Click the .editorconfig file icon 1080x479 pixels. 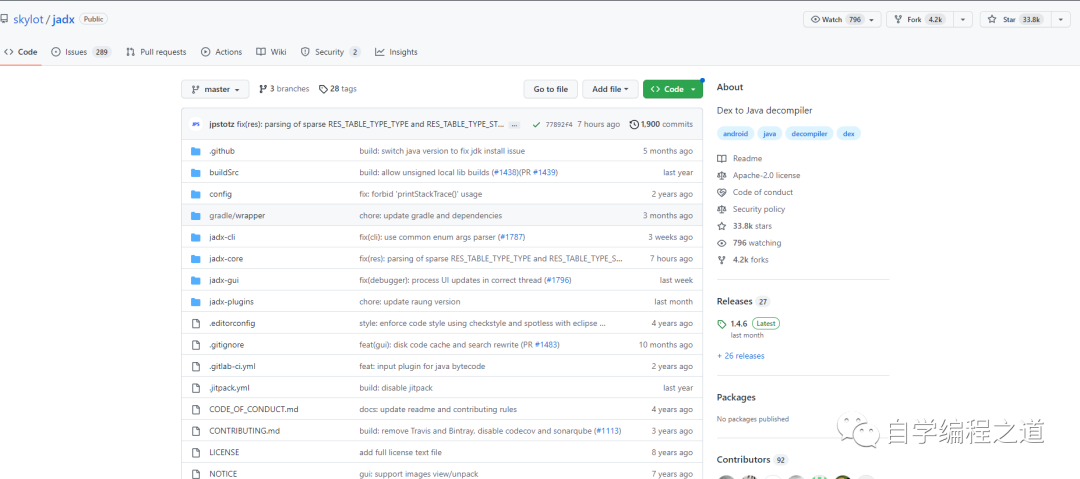[x=196, y=323]
